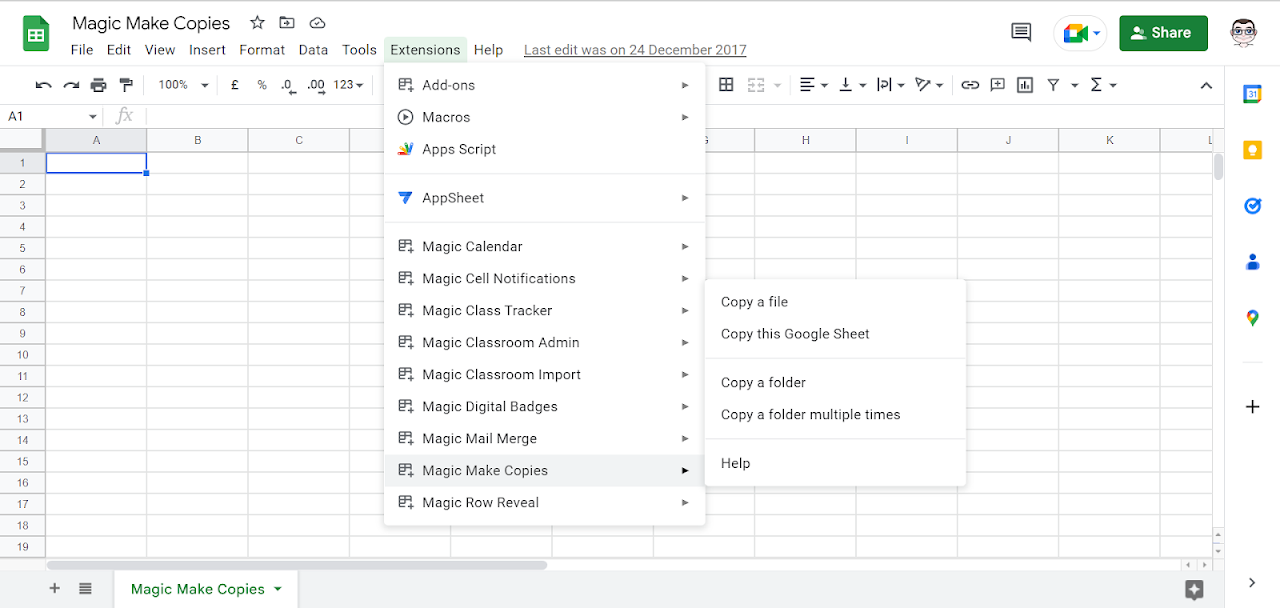Open the Magic Make Copies sheet tab arrow
The height and width of the screenshot is (608, 1280).
(278, 589)
